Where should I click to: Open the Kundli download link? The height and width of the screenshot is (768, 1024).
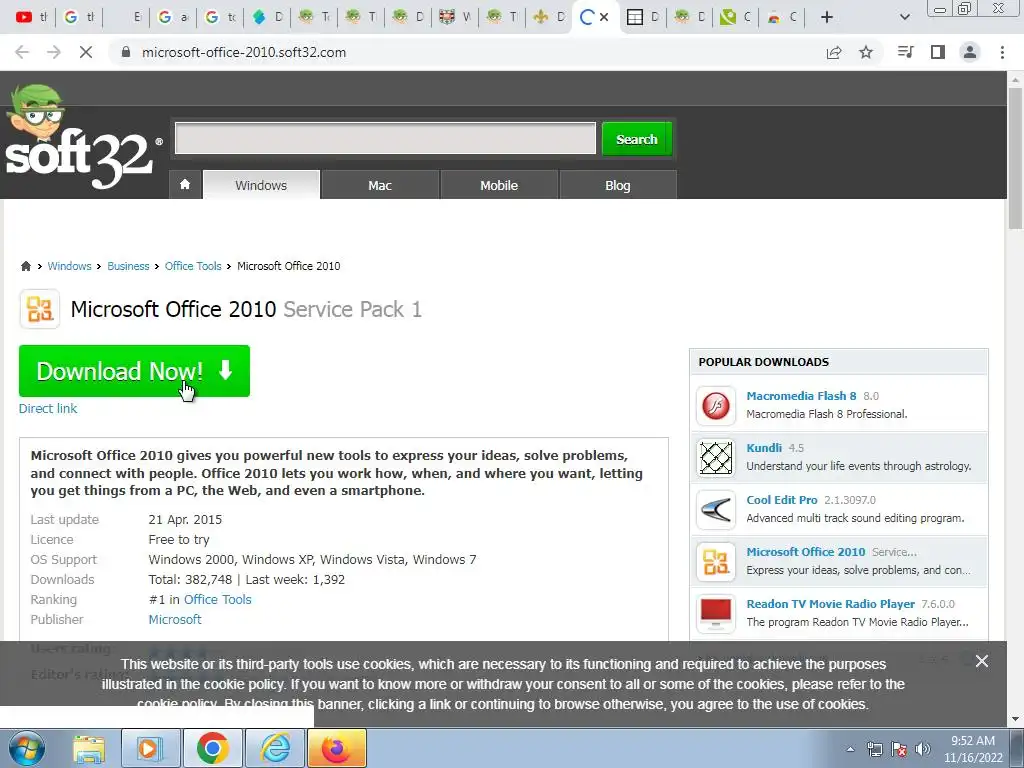(764, 448)
